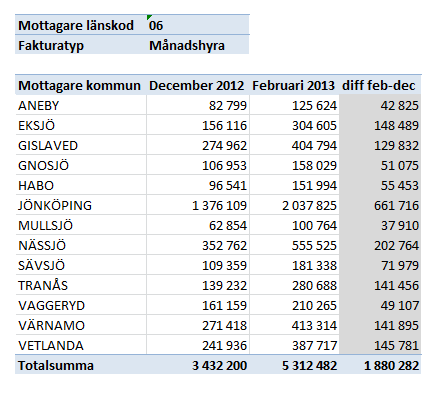Select JÖNKÖPING diff value 661 716
438x398 pixels.
(x=396, y=206)
